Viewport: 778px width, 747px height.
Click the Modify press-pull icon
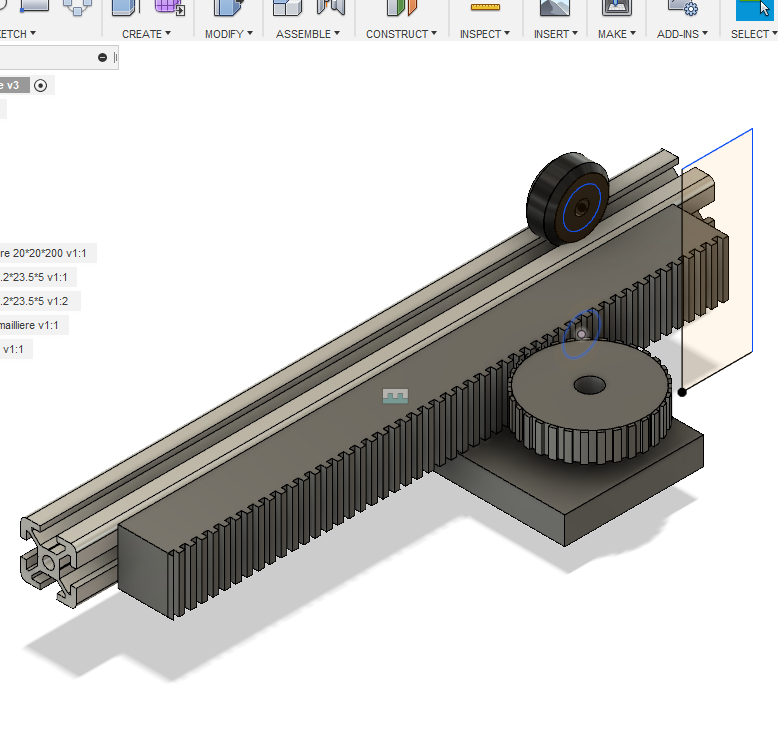coord(229,8)
